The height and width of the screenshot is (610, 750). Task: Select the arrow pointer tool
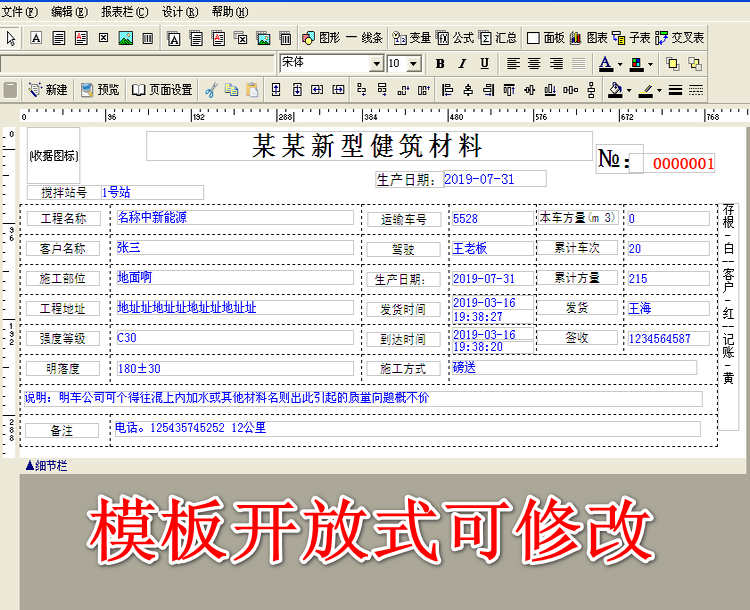coord(11,38)
